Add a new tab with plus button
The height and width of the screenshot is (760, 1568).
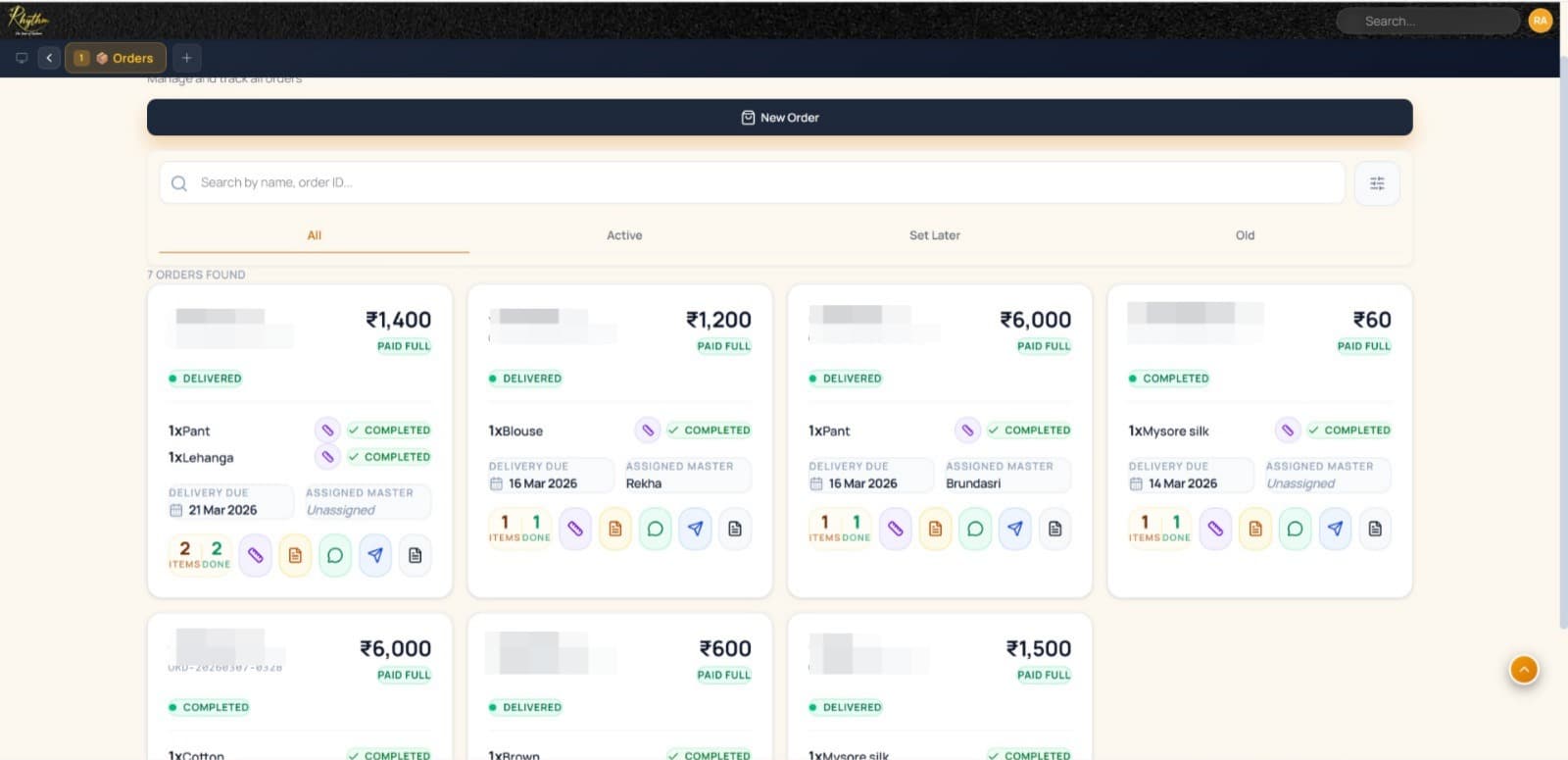tap(186, 58)
